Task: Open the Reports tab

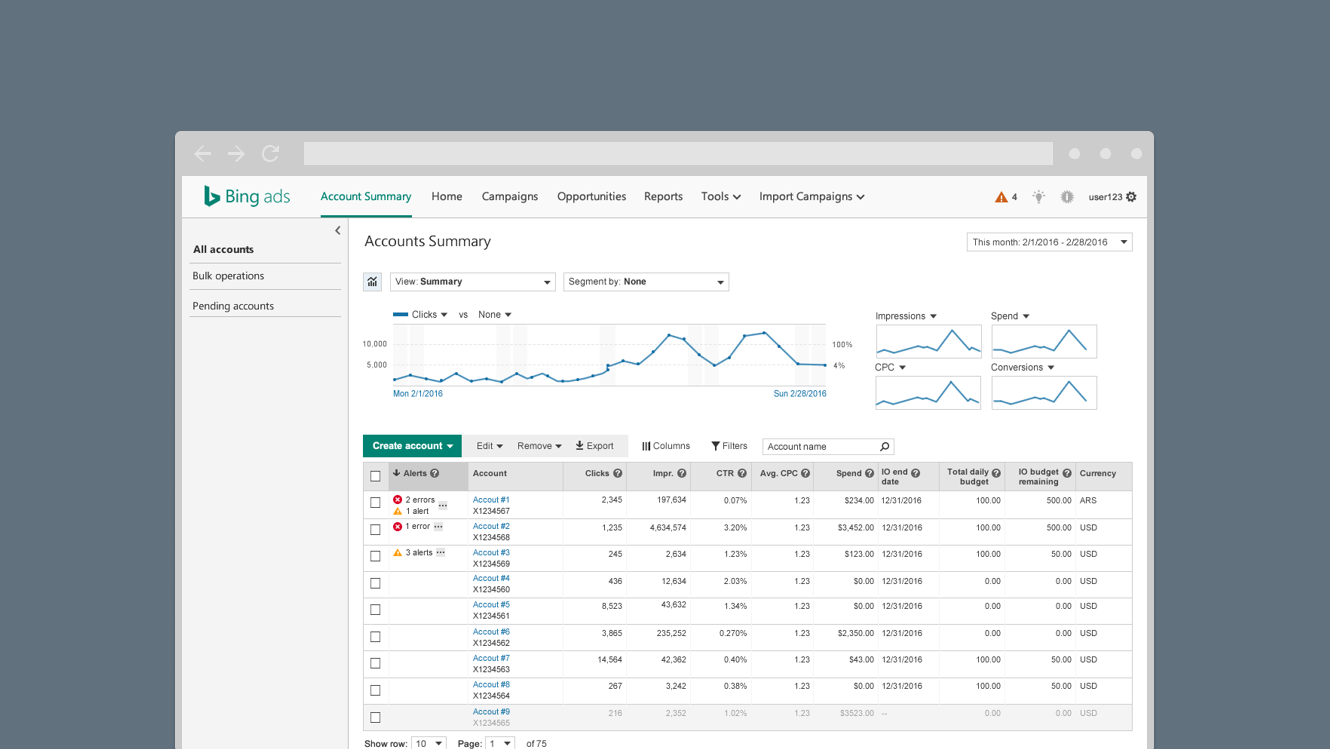Action: coord(663,197)
